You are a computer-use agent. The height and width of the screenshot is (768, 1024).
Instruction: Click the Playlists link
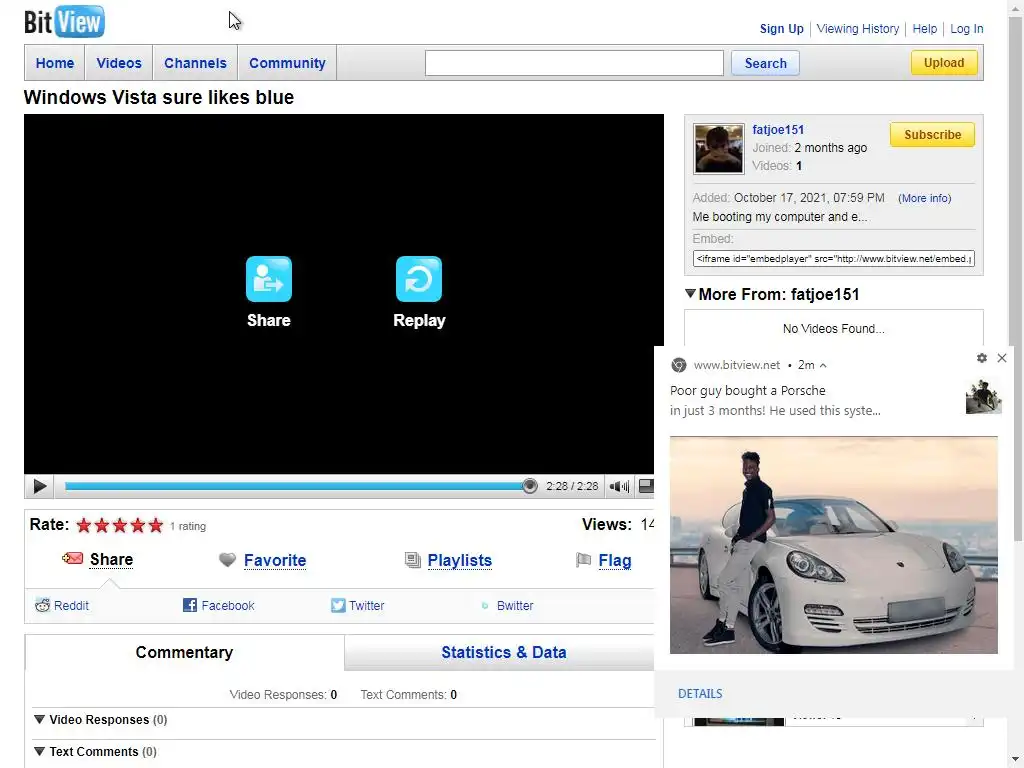[460, 560]
